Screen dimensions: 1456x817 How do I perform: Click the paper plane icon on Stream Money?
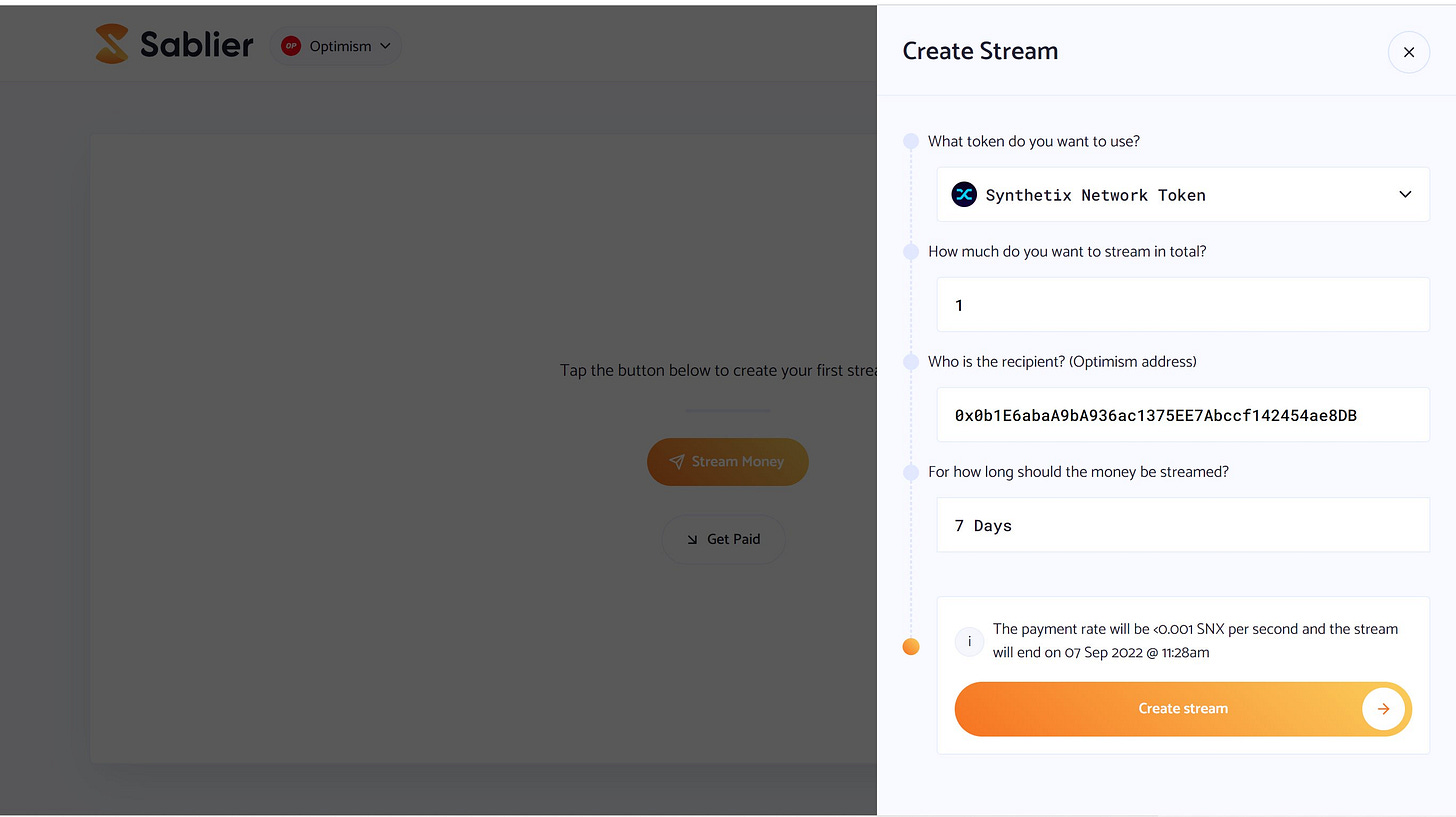point(677,462)
